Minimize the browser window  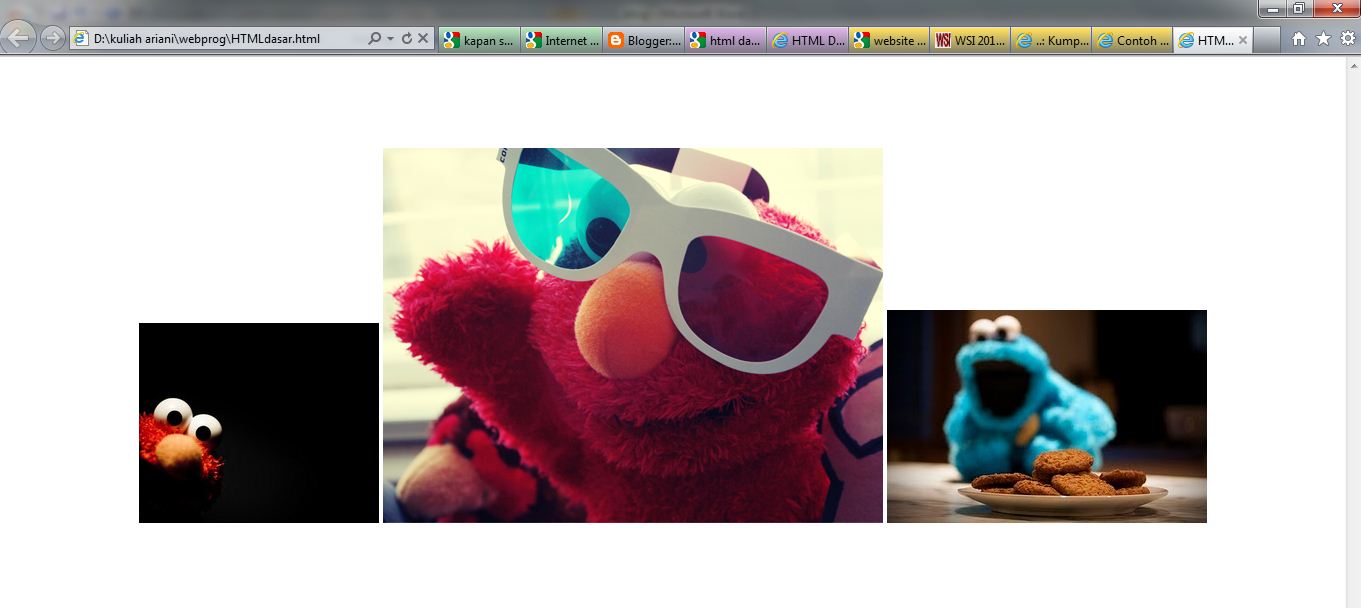(x=1273, y=8)
